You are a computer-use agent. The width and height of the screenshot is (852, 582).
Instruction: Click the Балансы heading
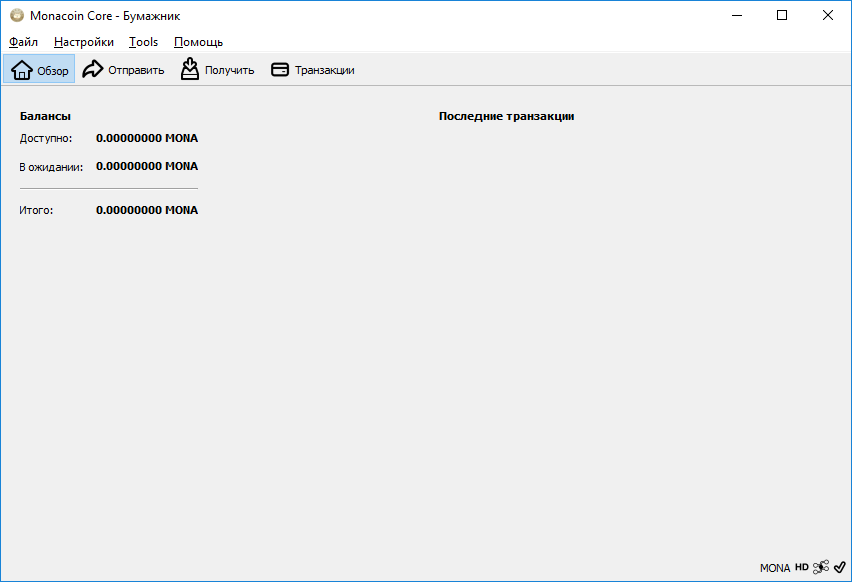pos(45,116)
